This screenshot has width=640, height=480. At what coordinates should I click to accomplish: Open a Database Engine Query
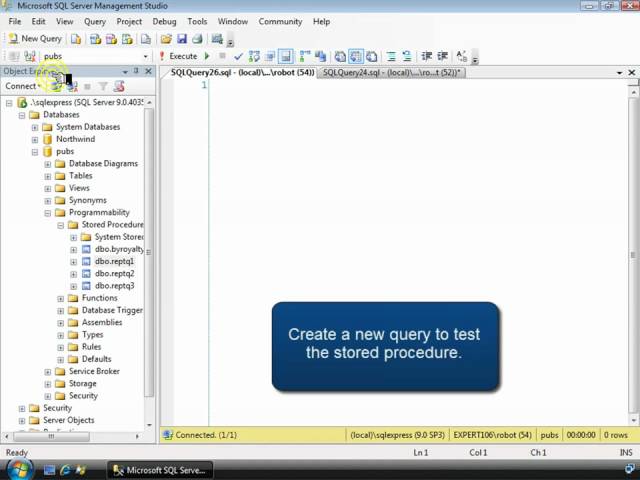click(76, 39)
